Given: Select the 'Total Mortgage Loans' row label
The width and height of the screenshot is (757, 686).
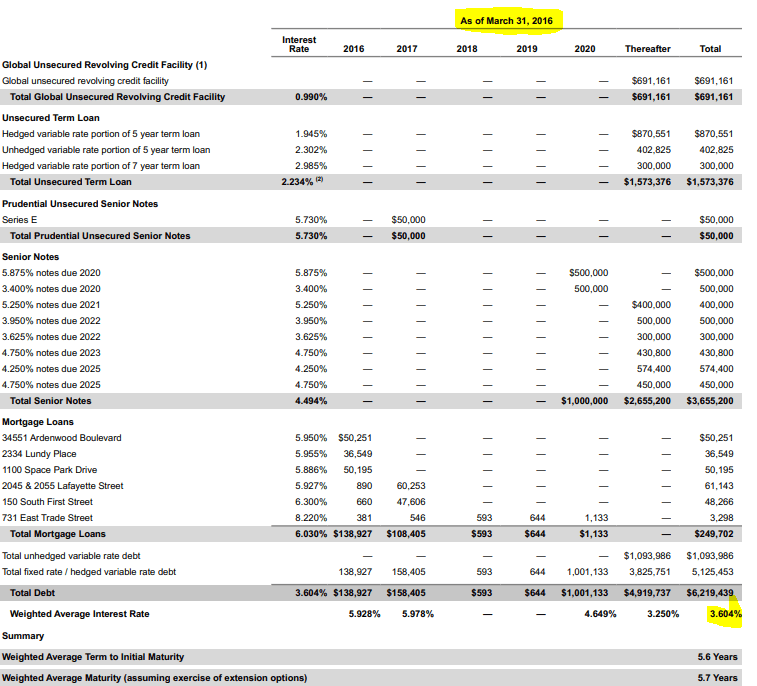Looking at the screenshot, I should (x=57, y=534).
